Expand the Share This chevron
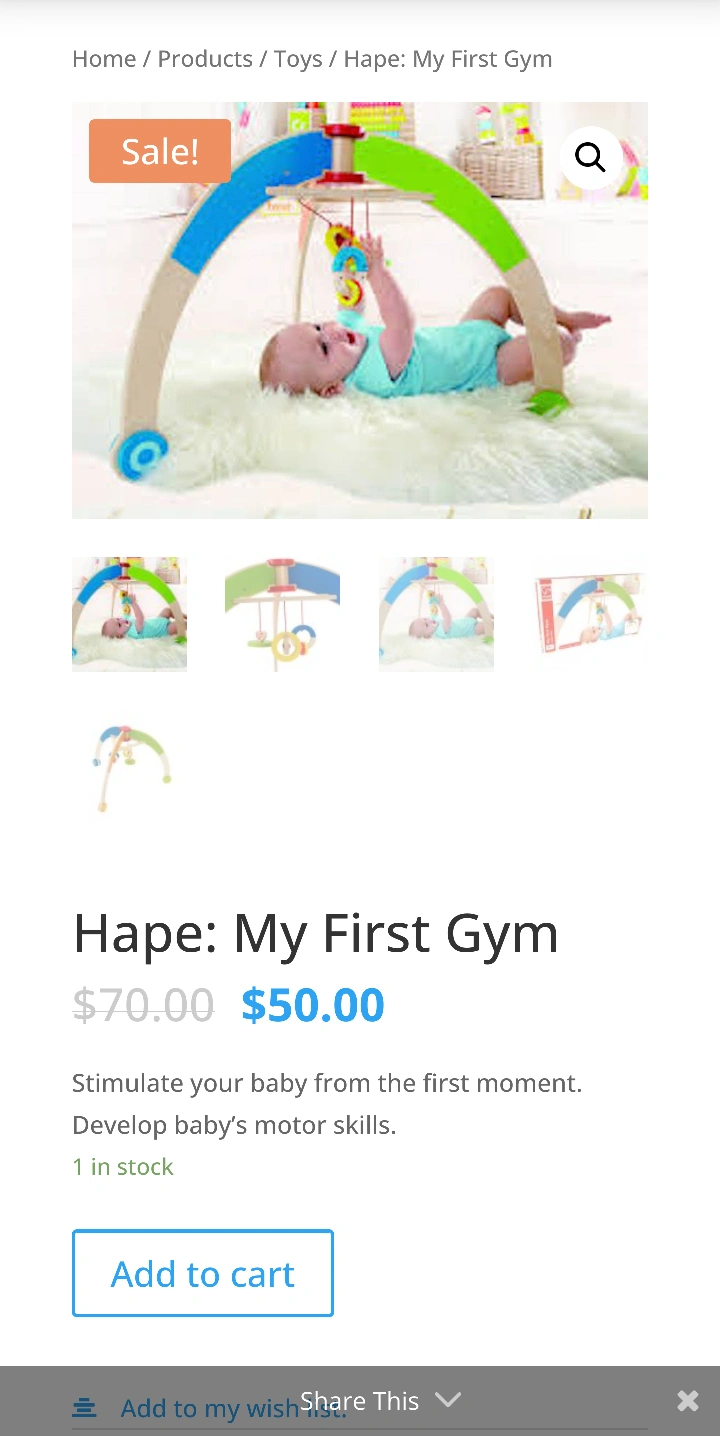This screenshot has height=1436, width=720. point(448,1401)
